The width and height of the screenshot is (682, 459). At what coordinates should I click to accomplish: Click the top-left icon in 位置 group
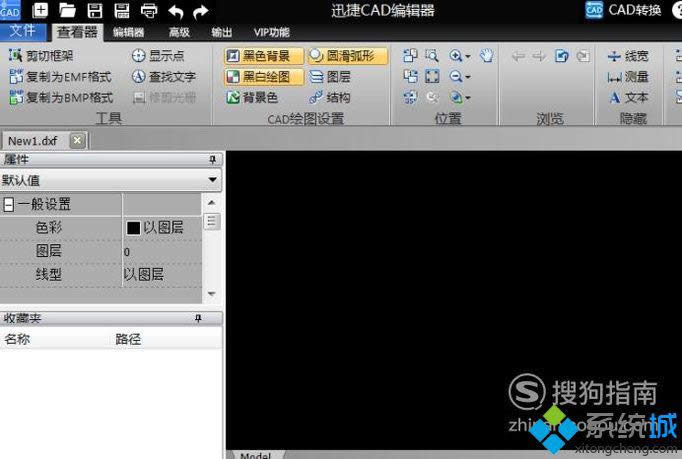tap(410, 56)
